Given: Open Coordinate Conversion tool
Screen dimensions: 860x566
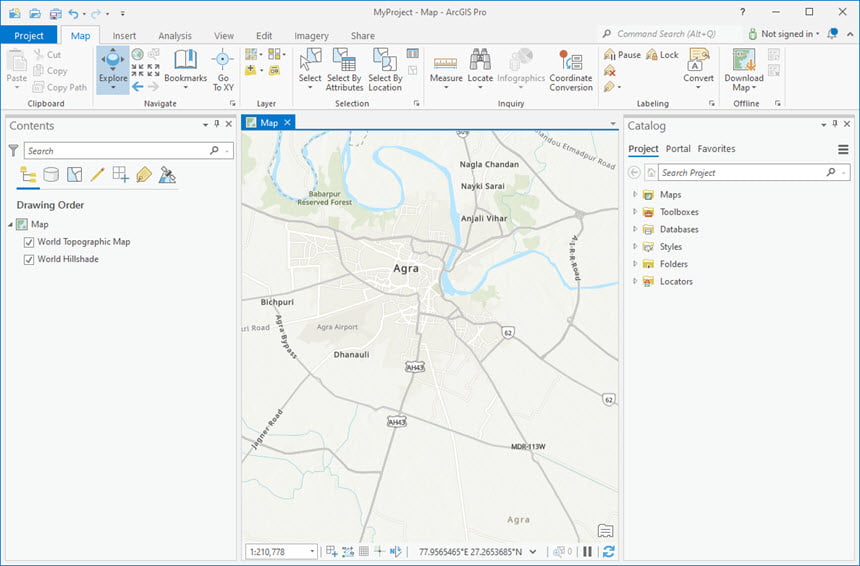Looking at the screenshot, I should (x=570, y=69).
